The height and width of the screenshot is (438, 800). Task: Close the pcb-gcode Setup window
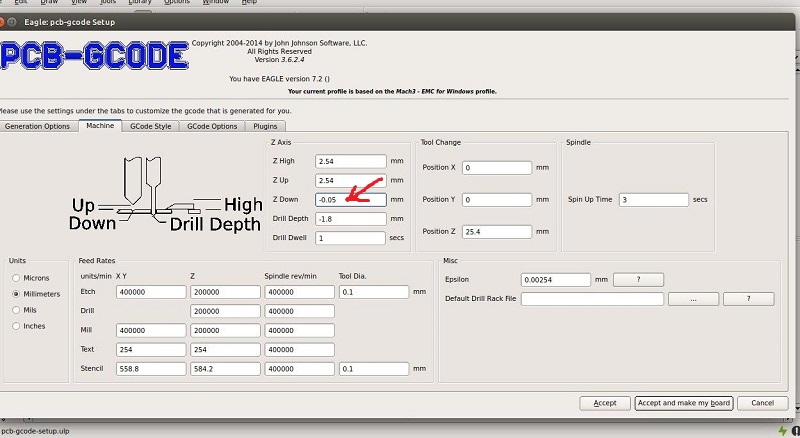pos(2,22)
